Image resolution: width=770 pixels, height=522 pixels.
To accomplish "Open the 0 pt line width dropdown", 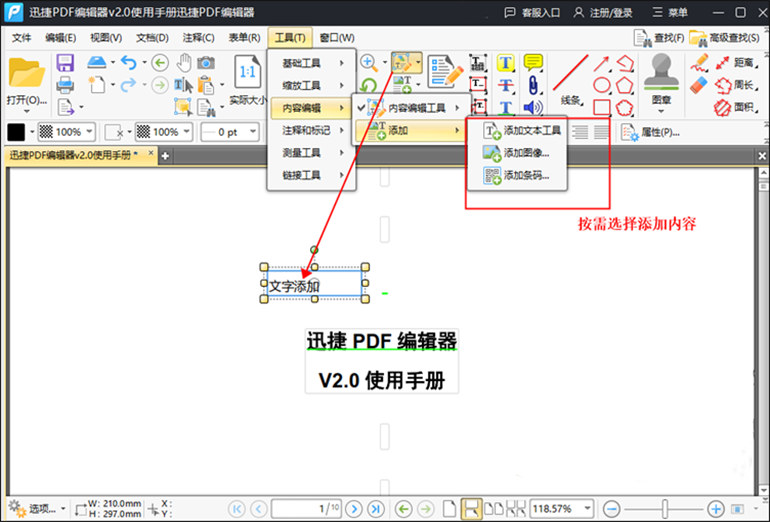I will point(253,132).
